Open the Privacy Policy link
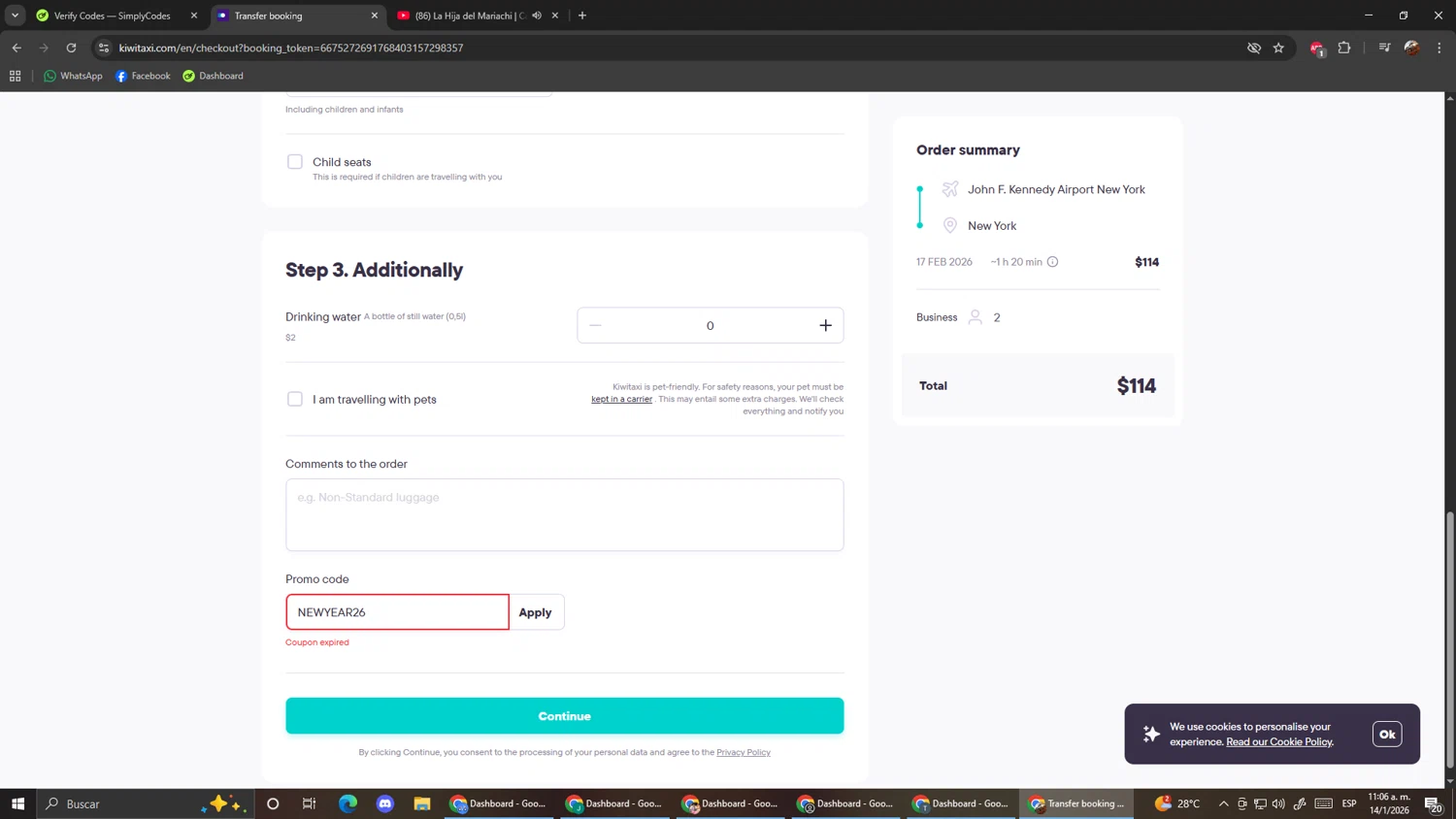 [744, 752]
